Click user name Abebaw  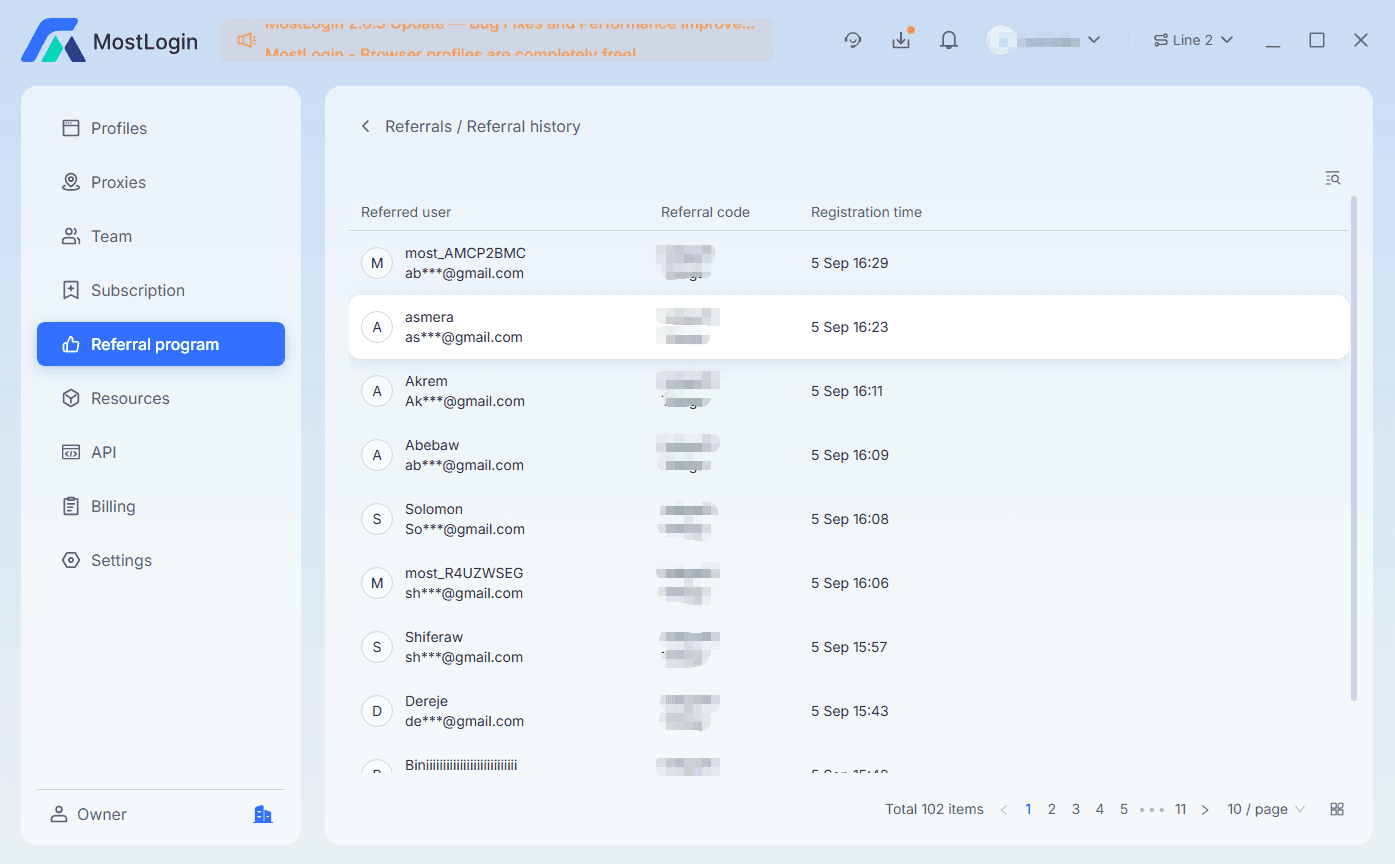432,445
